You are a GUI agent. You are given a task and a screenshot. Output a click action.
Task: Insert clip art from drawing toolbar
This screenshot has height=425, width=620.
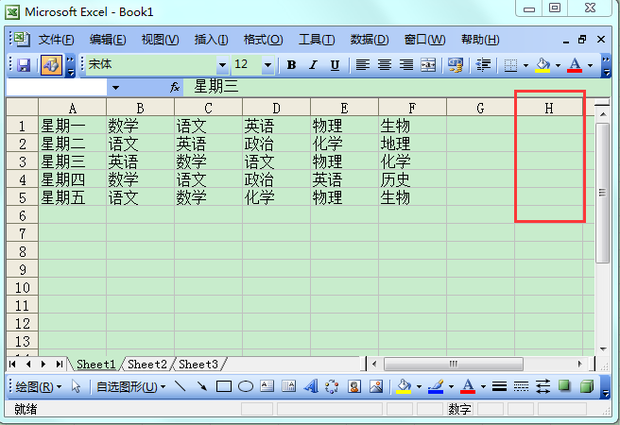pos(354,386)
